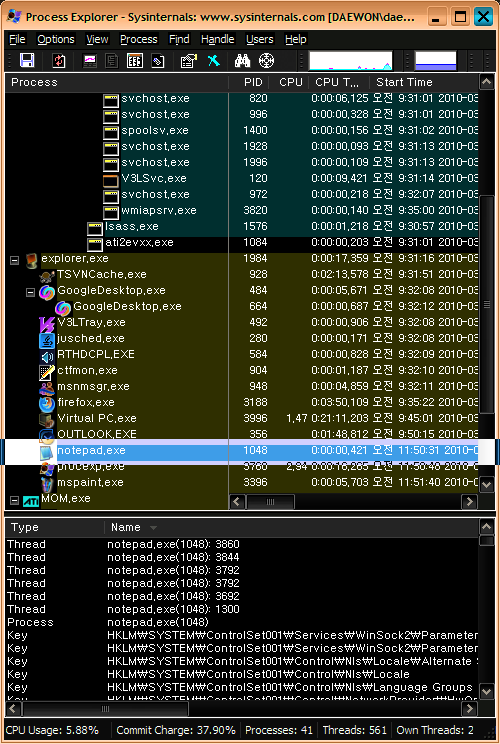Click the binoculars Find Handle icon
The width and height of the screenshot is (500, 744).
click(x=242, y=61)
